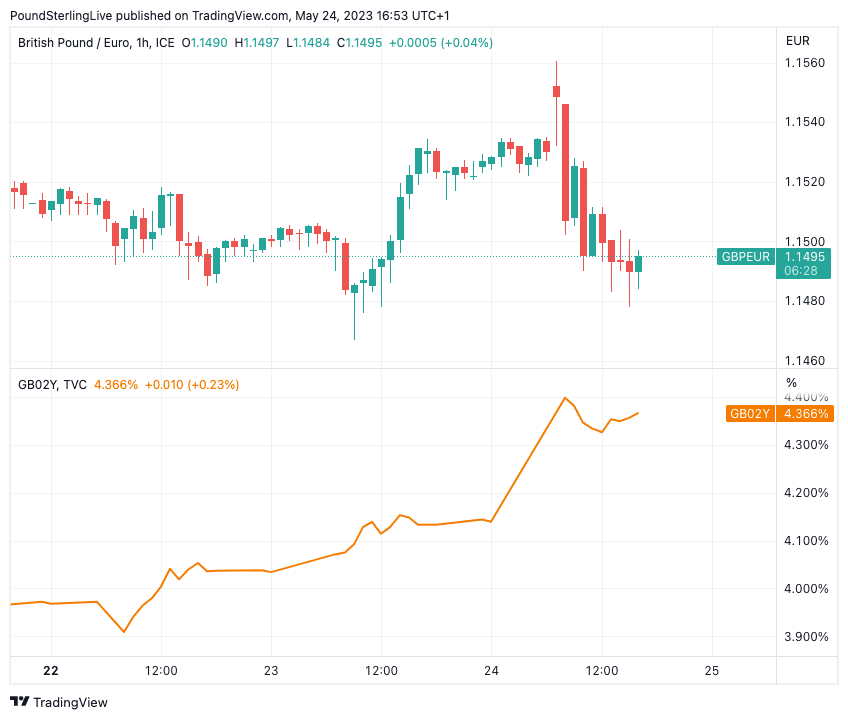
Task: Click the % unit label on yield axis
Action: click(x=791, y=383)
